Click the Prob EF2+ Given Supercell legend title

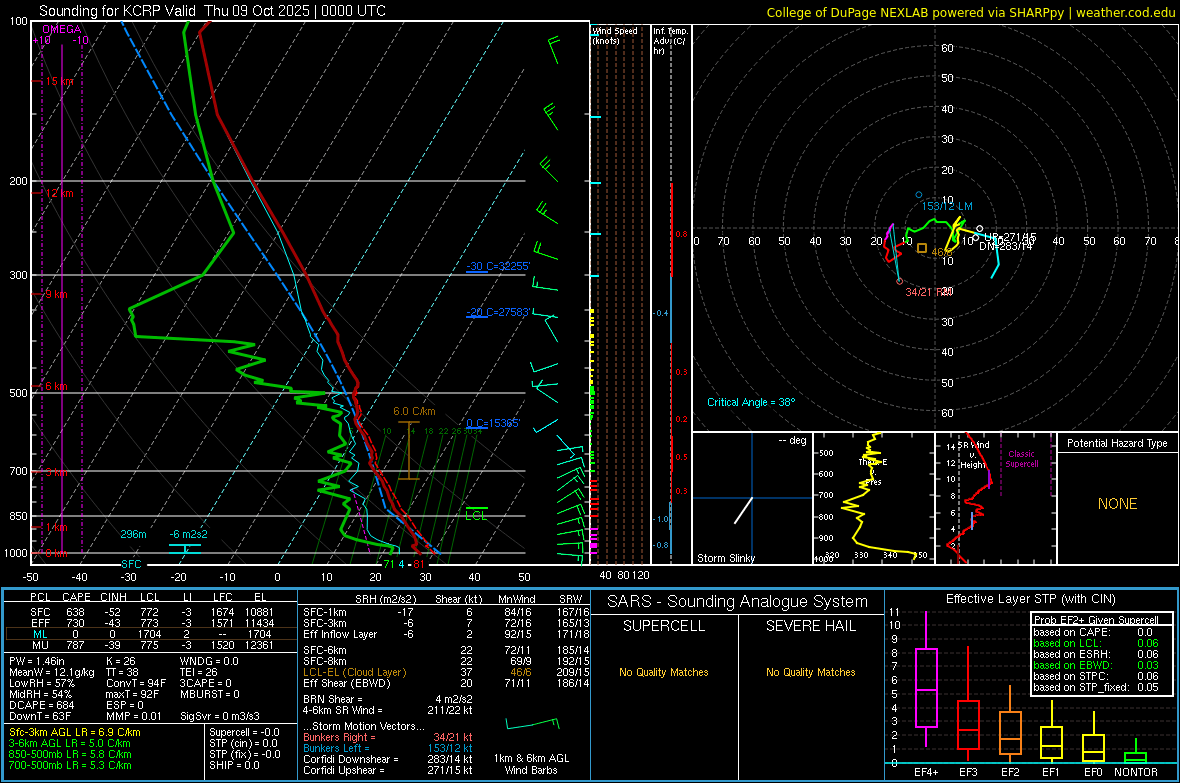click(x=1096, y=620)
